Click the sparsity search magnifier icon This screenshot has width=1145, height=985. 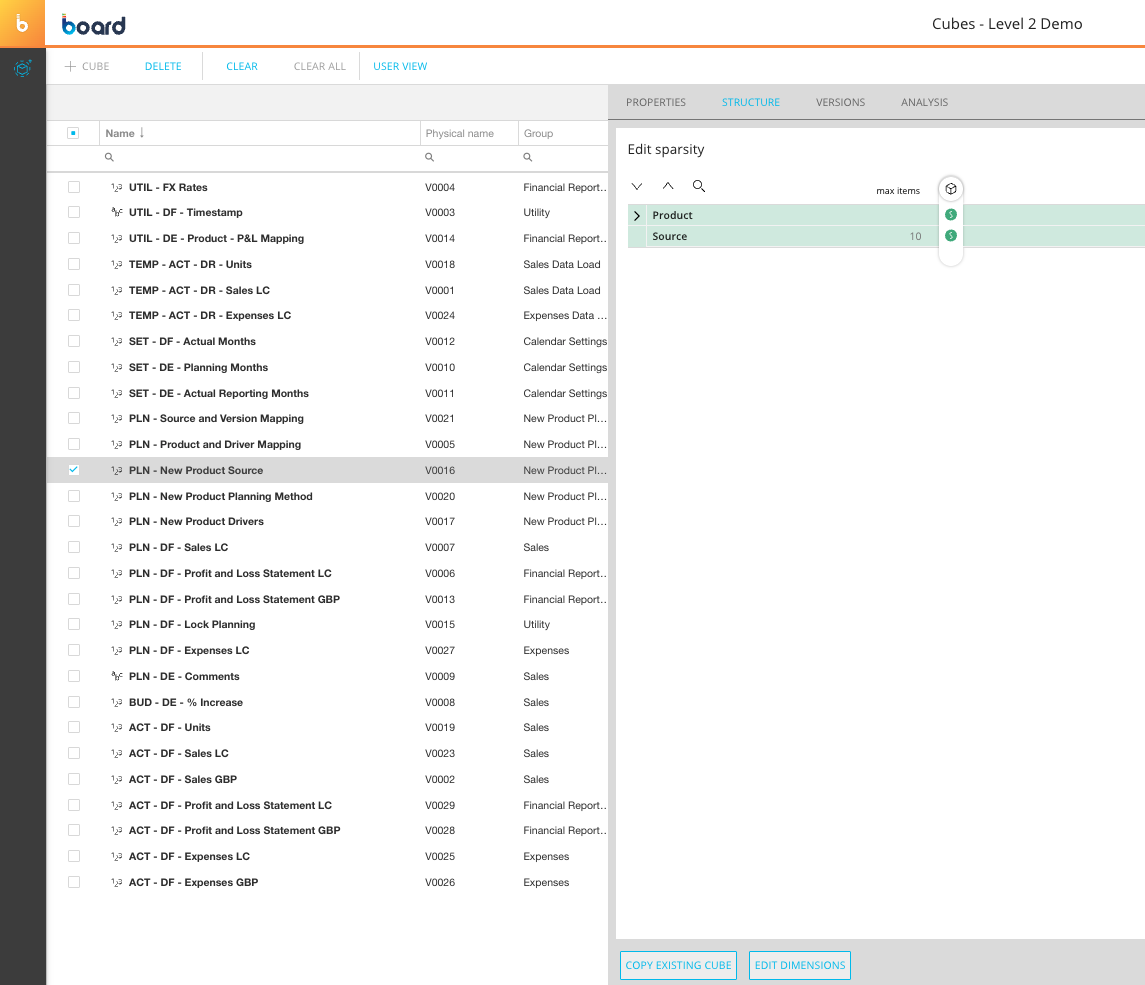point(699,186)
